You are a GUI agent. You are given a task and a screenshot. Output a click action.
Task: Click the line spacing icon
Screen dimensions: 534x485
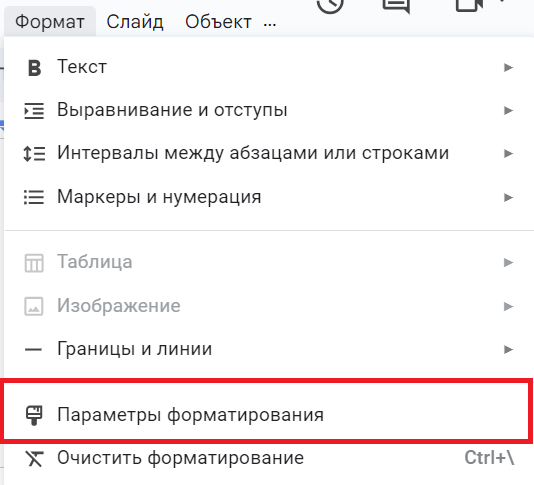coord(34,154)
